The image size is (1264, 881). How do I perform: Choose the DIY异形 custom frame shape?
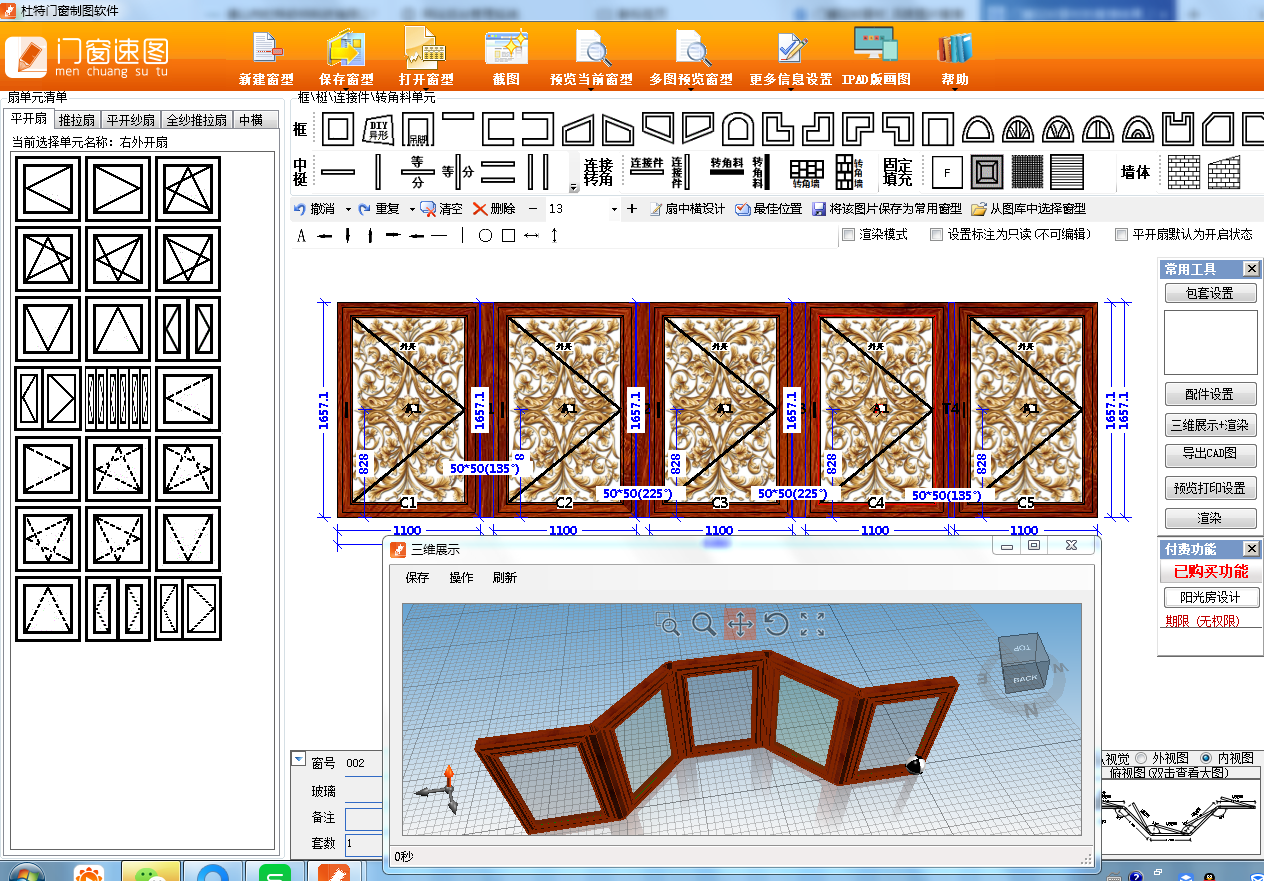click(x=377, y=129)
